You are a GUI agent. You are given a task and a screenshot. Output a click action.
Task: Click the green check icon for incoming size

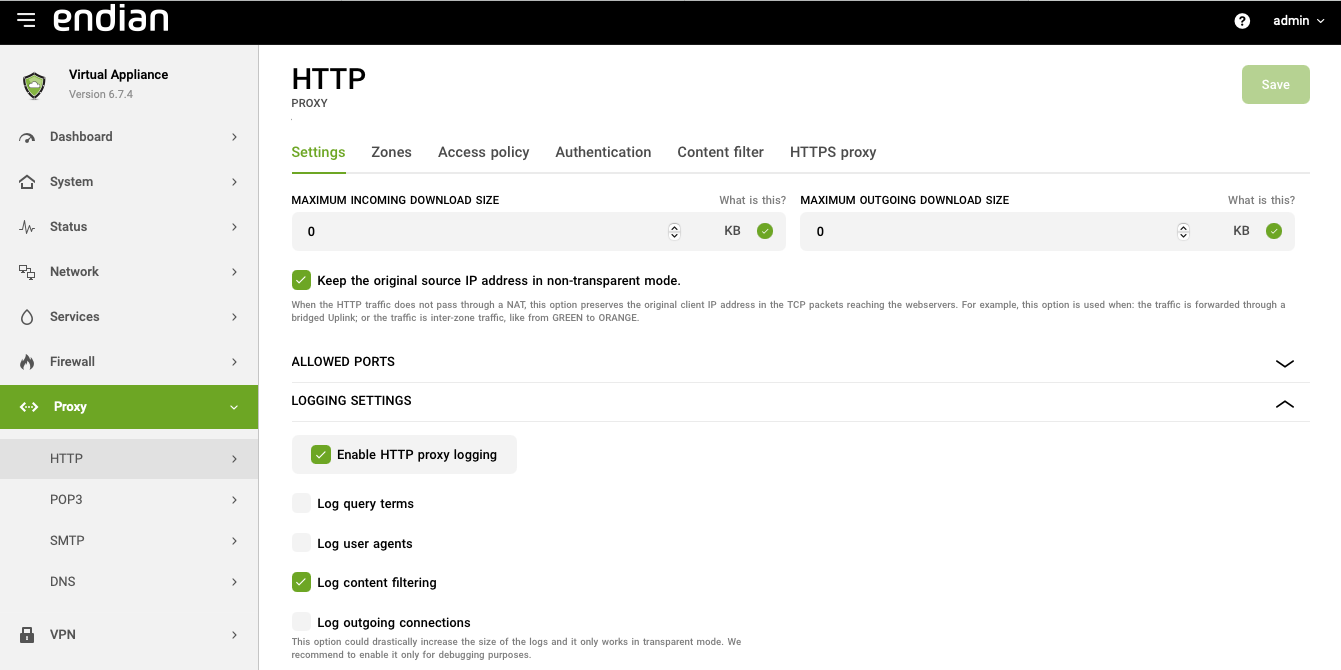(765, 231)
